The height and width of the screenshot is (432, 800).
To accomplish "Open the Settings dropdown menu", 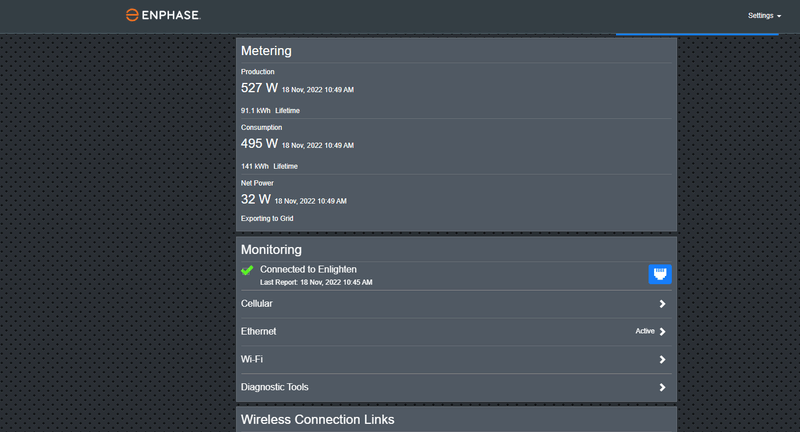I will pos(764,16).
